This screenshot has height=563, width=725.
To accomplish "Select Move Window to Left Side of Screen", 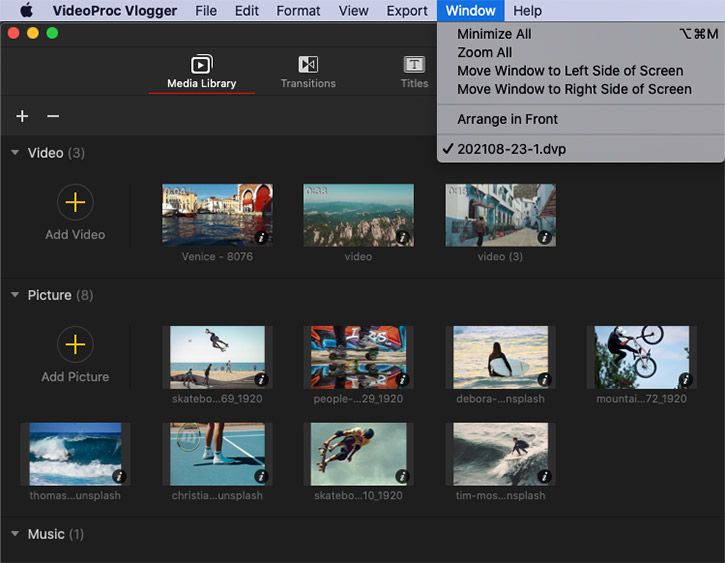I will click(x=570, y=71).
